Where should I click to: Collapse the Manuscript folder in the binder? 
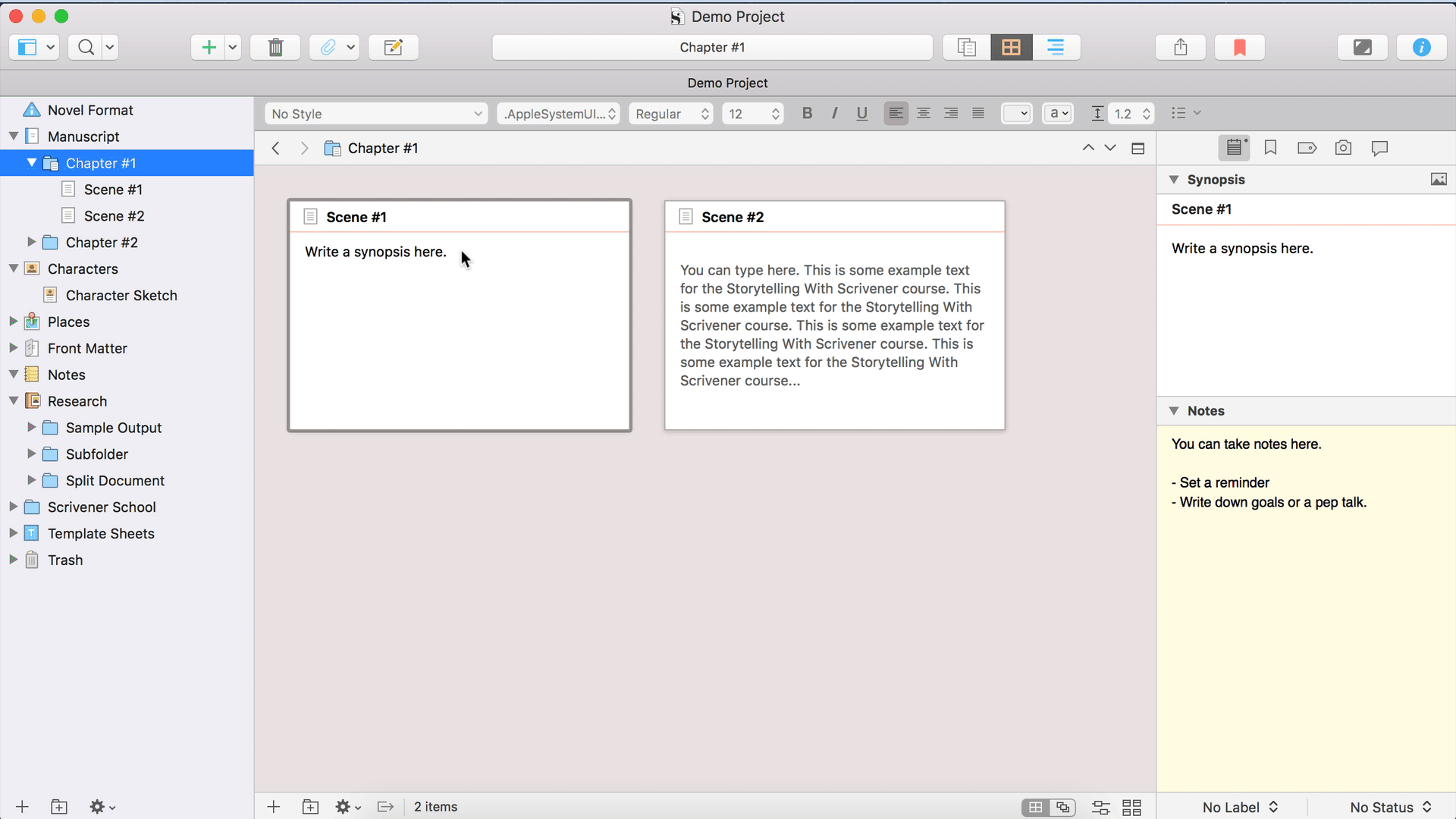click(x=14, y=136)
